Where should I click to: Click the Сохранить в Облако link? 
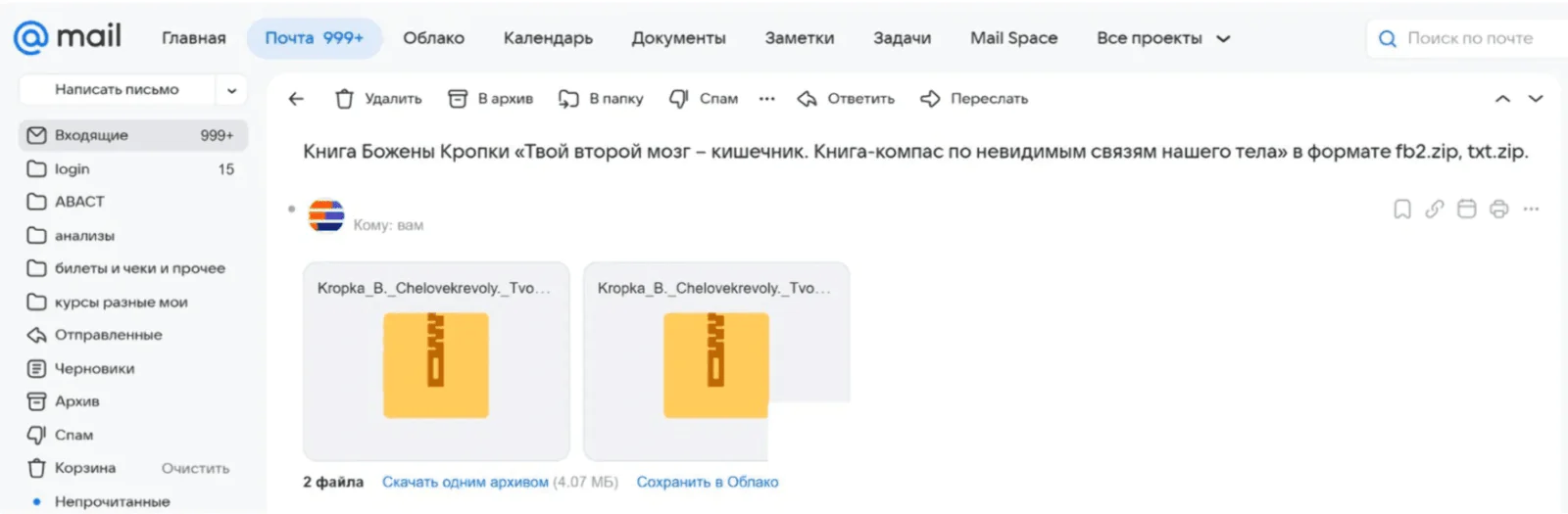click(x=708, y=482)
